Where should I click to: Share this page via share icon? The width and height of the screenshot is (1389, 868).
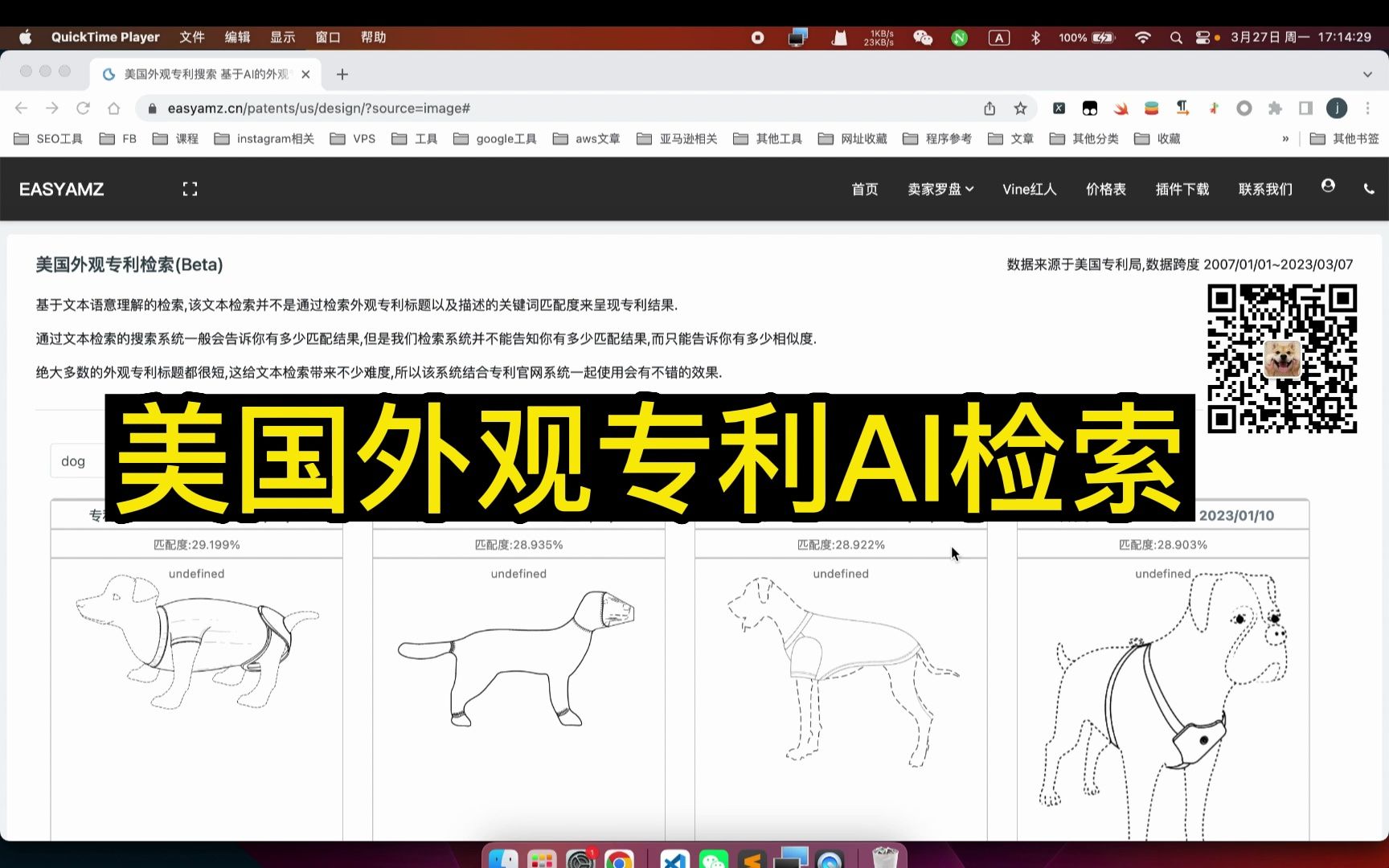990,108
